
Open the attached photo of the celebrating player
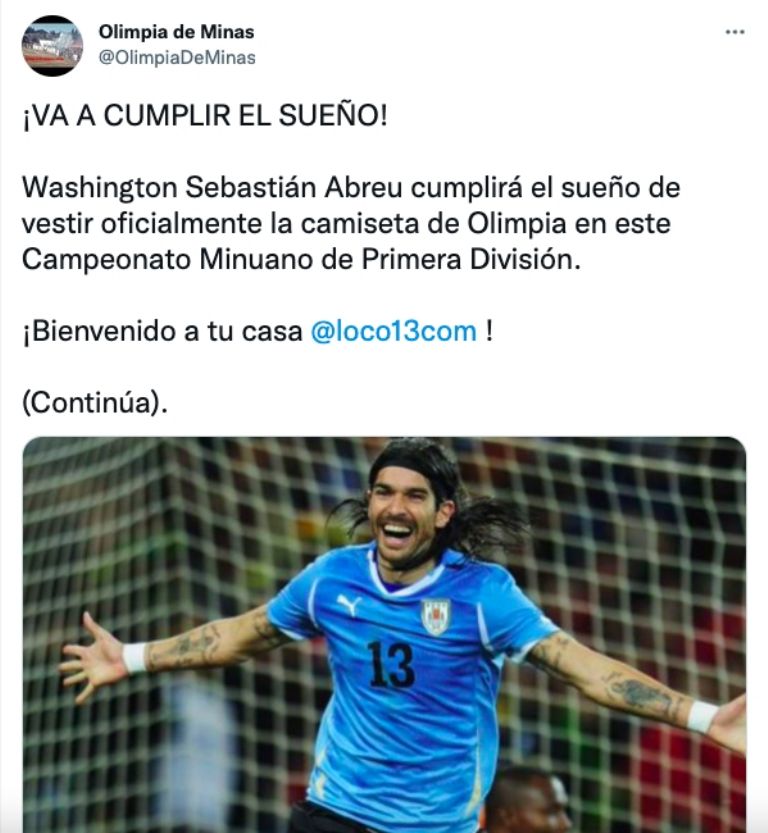point(384,635)
